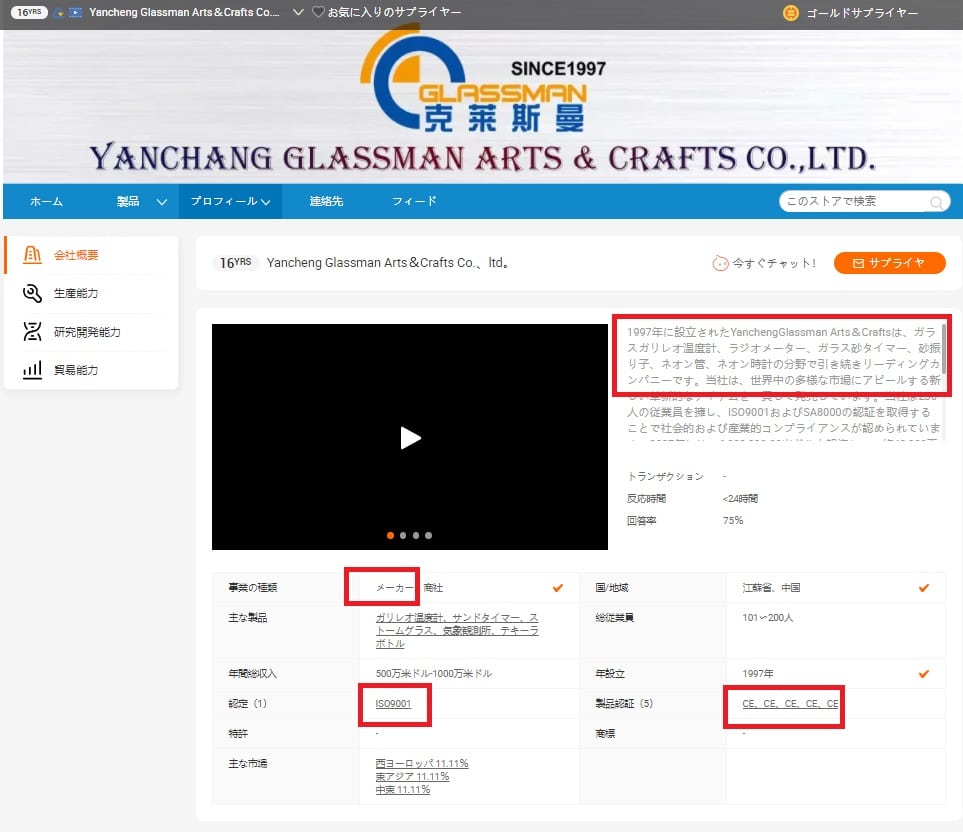
Task: Open the プロフィール dropdown menu
Action: [230, 201]
